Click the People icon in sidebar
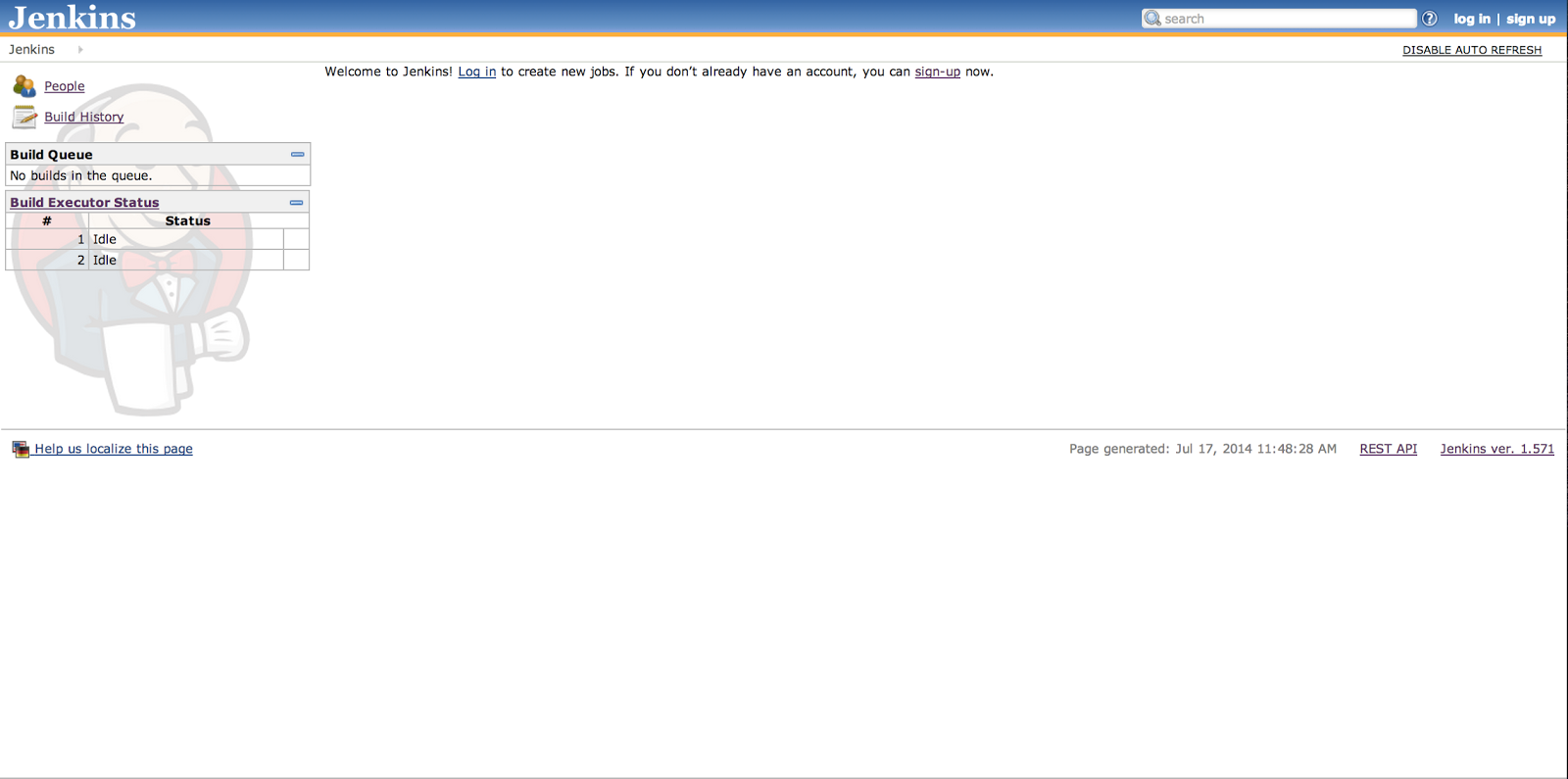 pos(24,86)
